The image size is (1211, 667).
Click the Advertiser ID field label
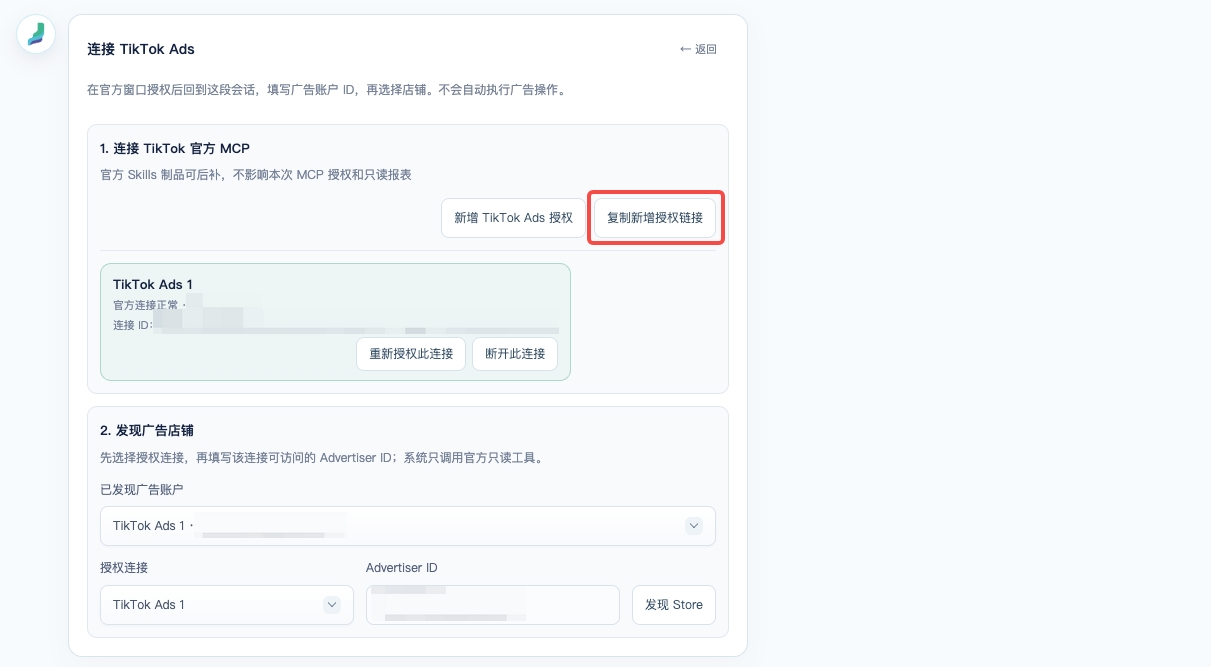coord(402,568)
